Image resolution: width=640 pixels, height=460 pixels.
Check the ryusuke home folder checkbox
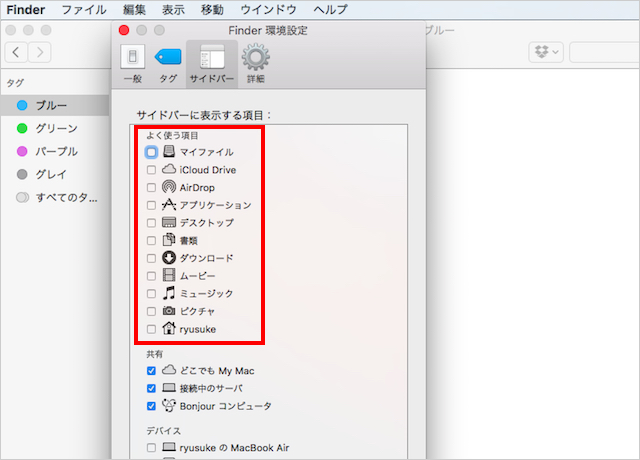[x=151, y=329]
